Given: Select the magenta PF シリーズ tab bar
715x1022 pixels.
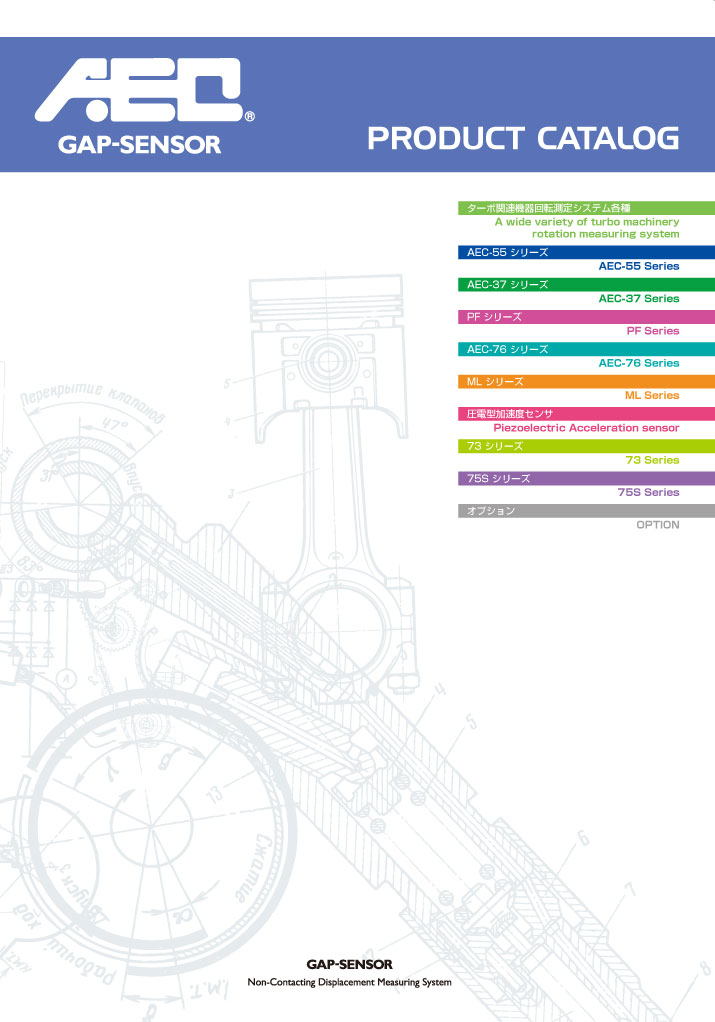Looking at the screenshot, I should tap(585, 317).
